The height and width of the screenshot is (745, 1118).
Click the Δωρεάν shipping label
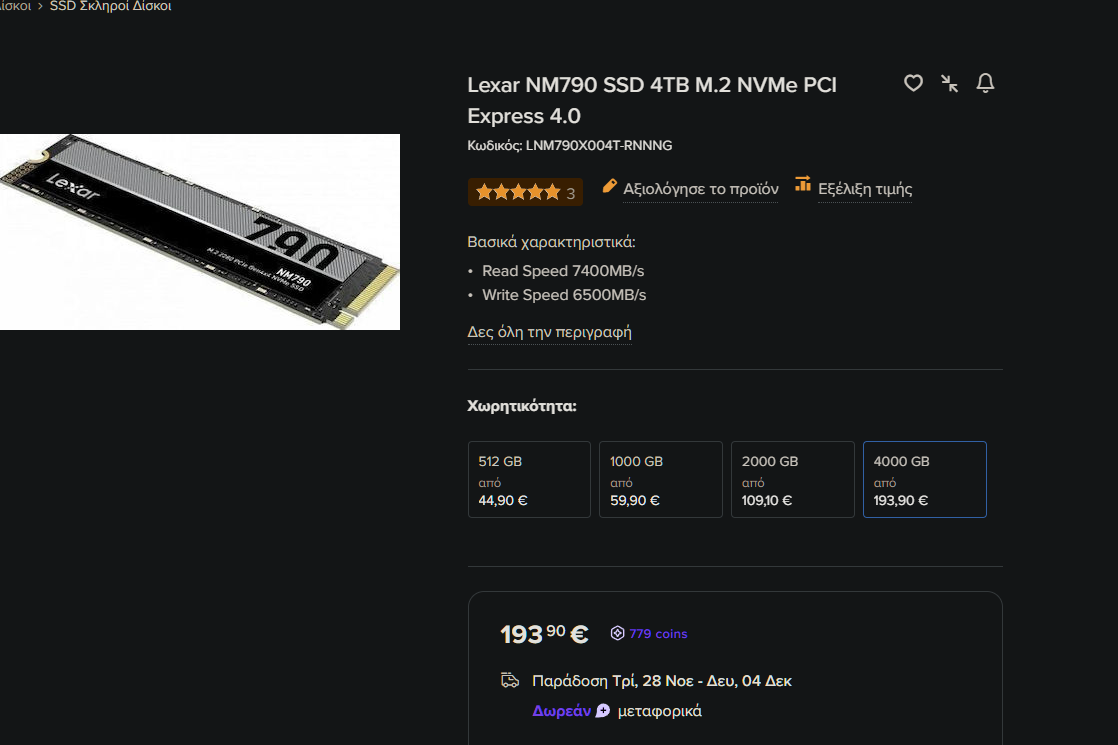562,711
